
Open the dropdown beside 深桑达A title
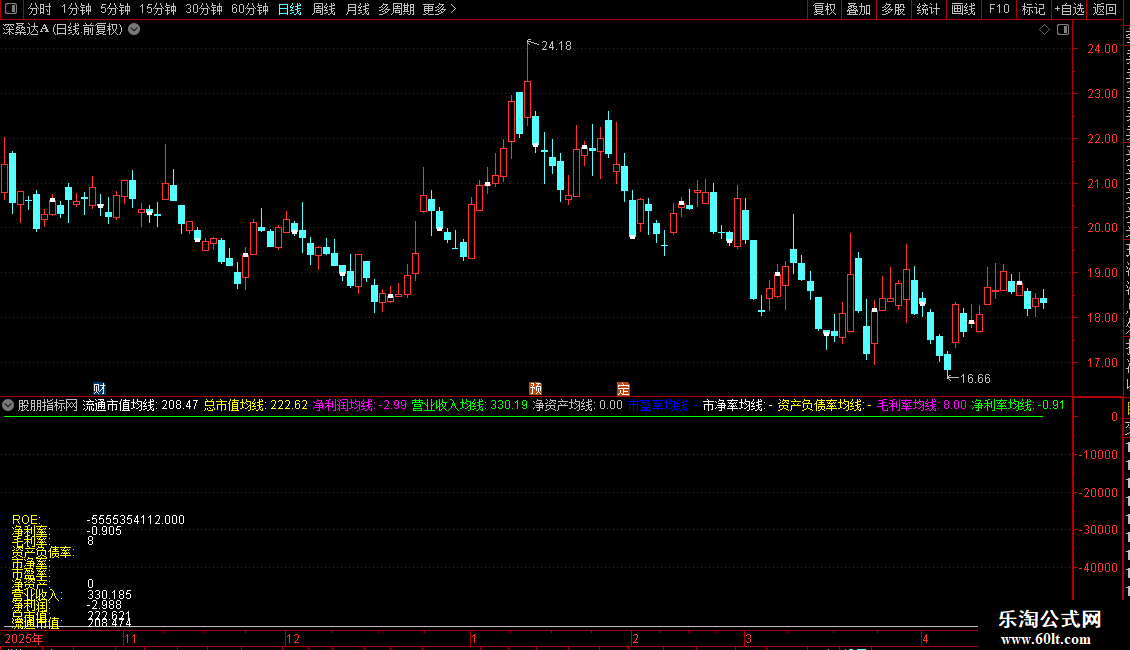pyautogui.click(x=134, y=30)
